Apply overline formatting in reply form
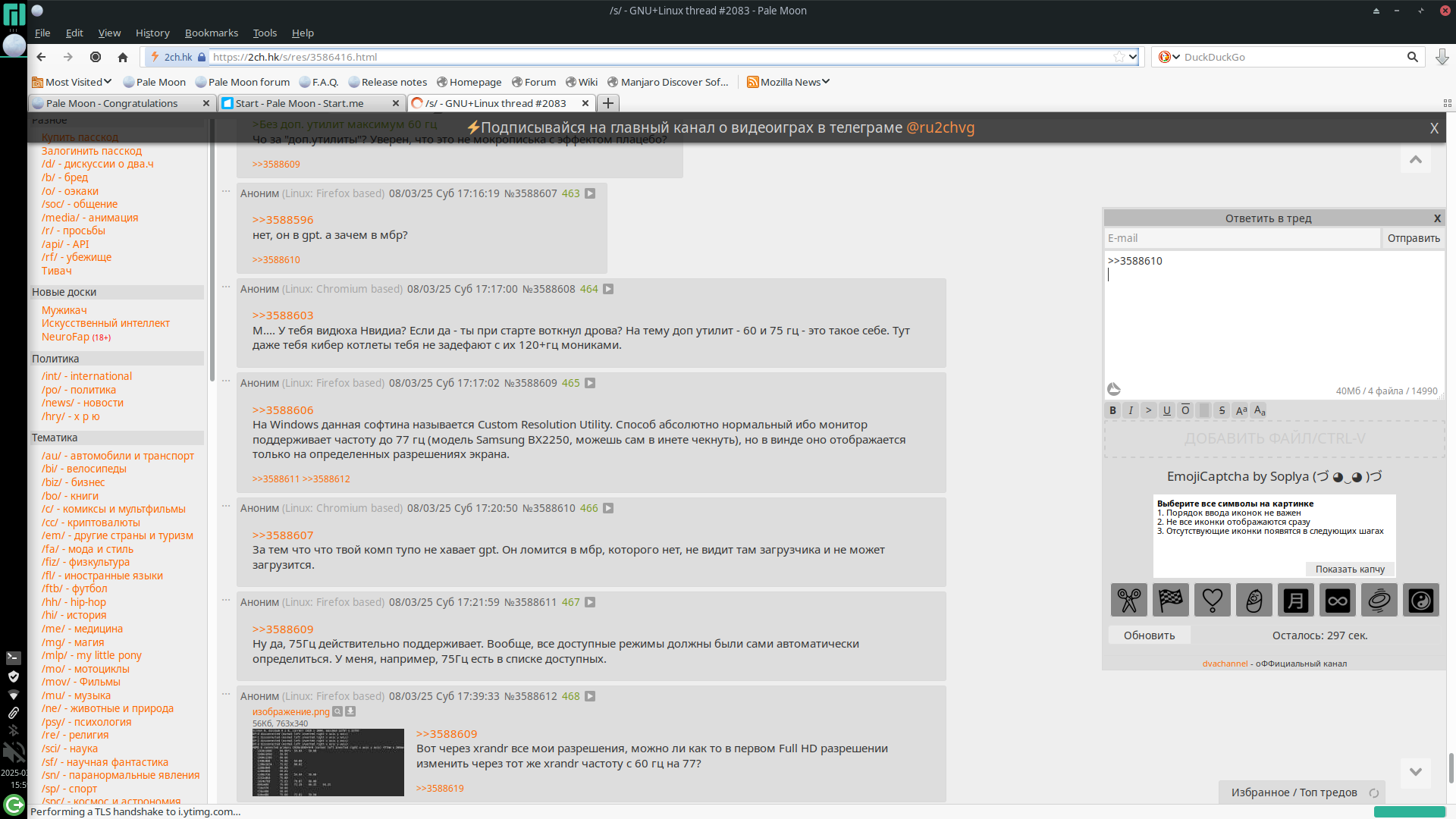The height and width of the screenshot is (819, 1456). coord(1185,410)
